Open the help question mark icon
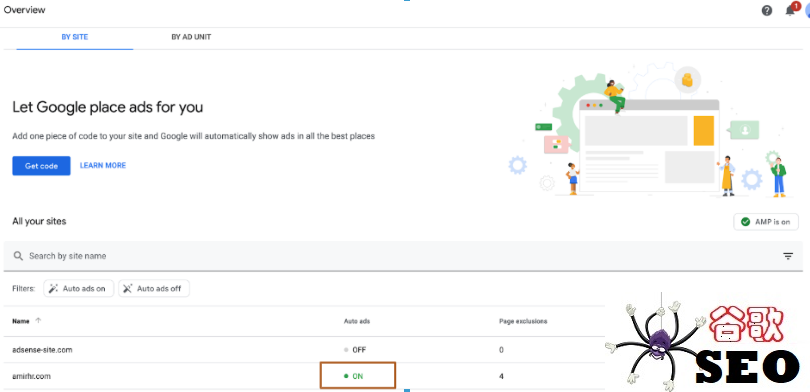This screenshot has width=810, height=392. point(767,10)
